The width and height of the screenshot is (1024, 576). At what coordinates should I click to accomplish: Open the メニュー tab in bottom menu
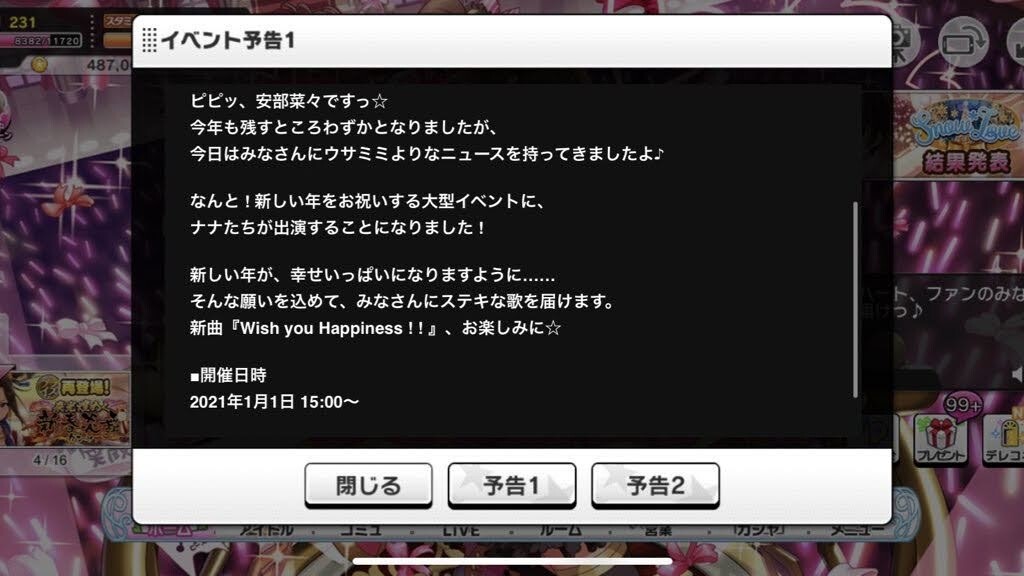(x=857, y=530)
